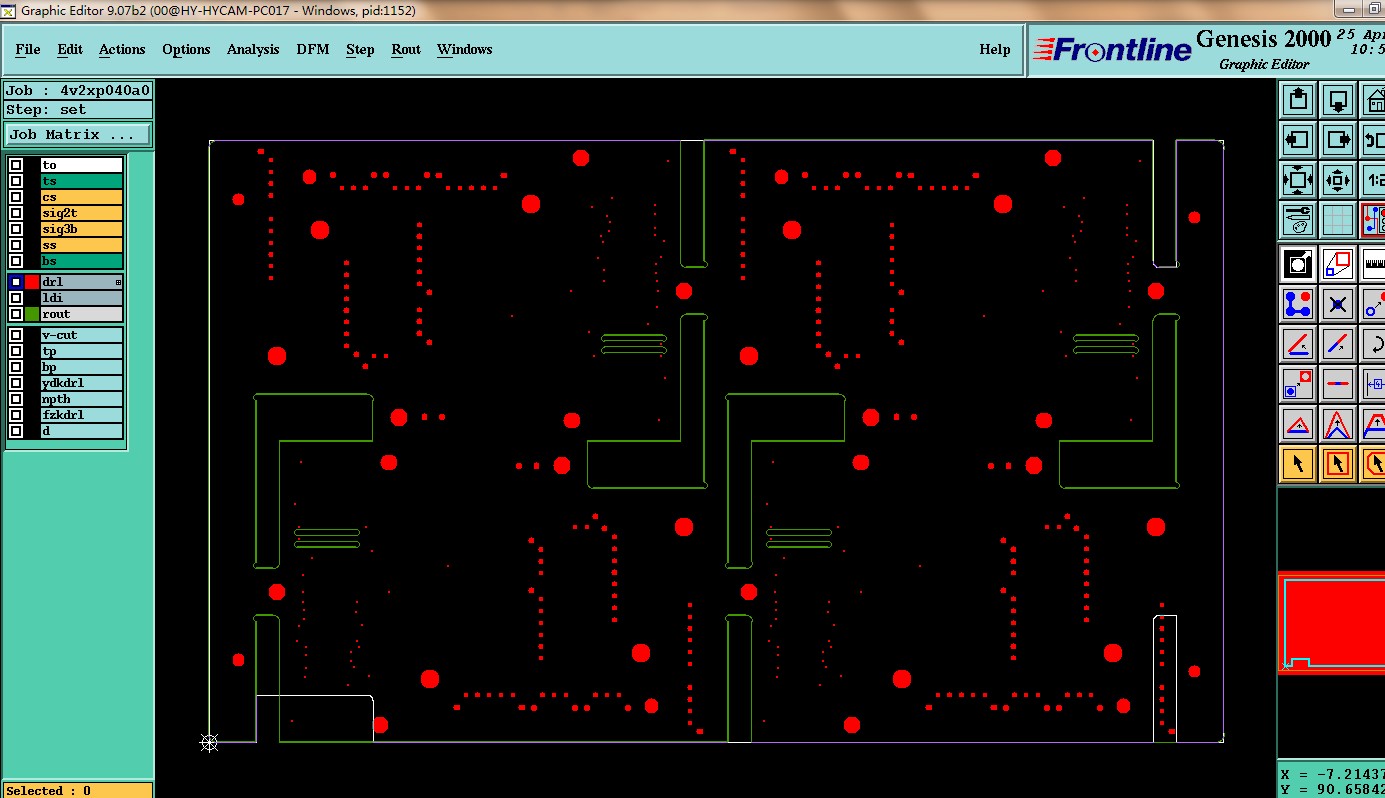Select the drl layer name

pos(81,282)
